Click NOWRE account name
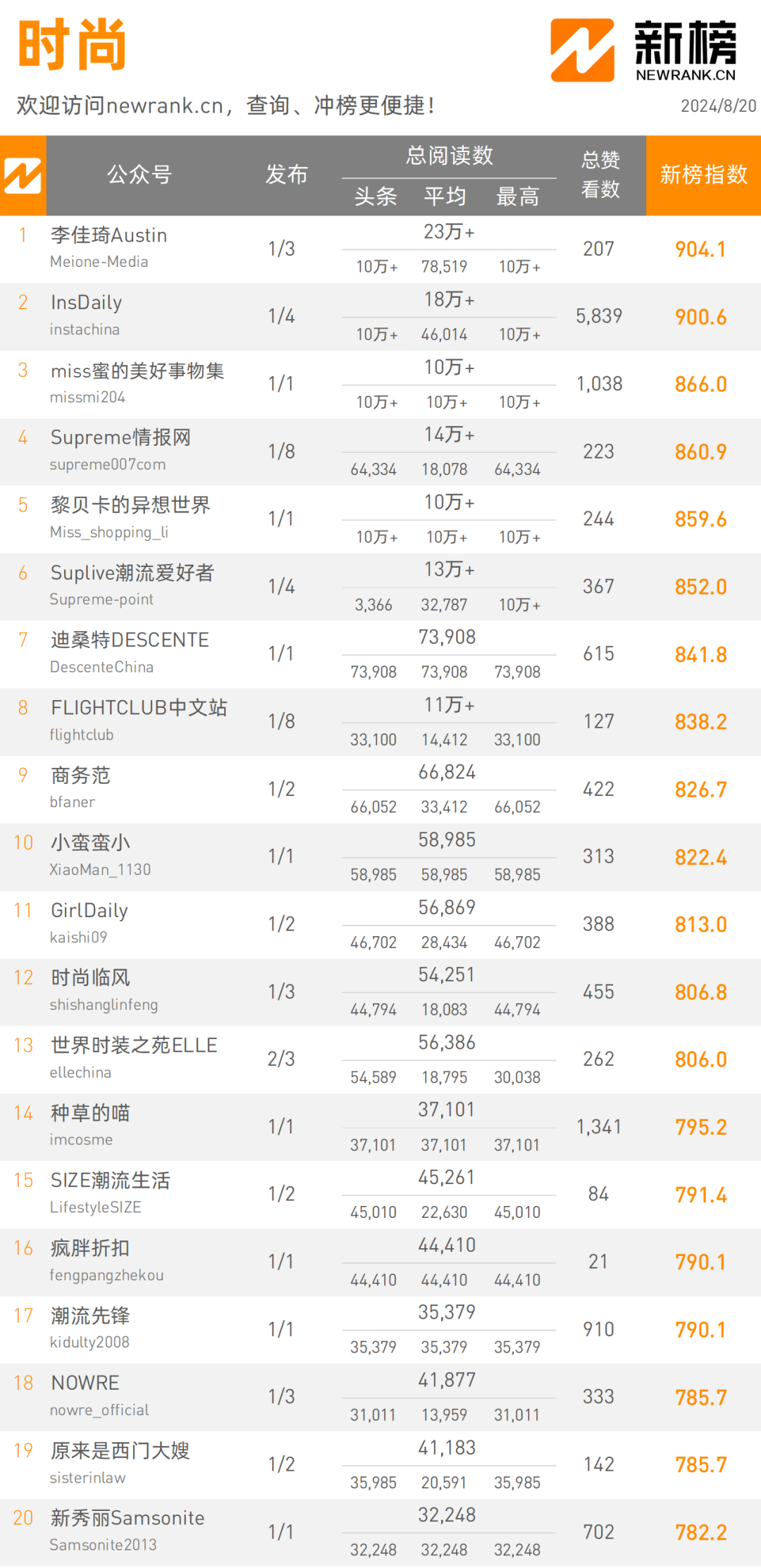The width and height of the screenshot is (761, 1568). (x=85, y=1383)
